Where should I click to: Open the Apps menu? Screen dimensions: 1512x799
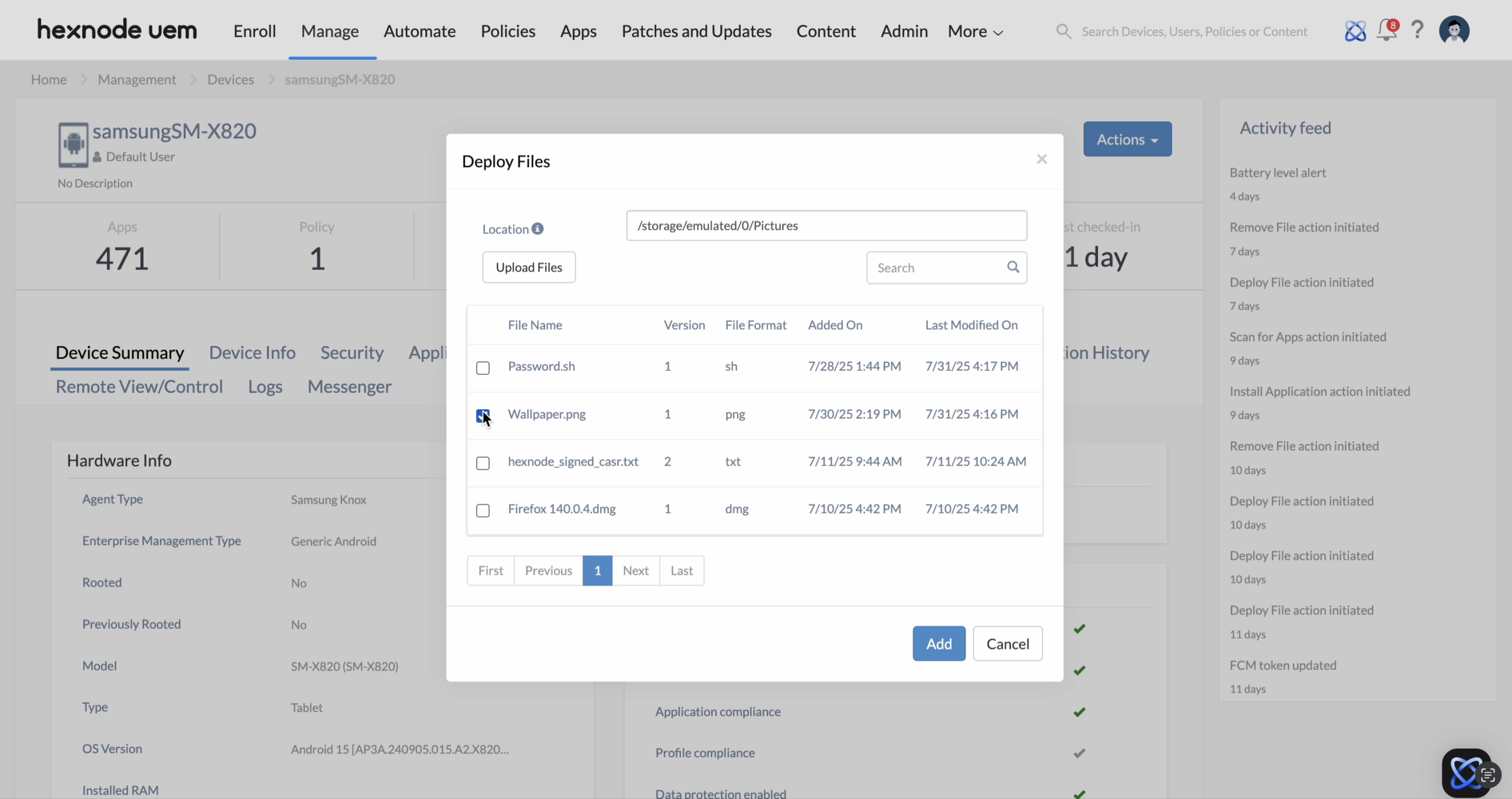[578, 31]
